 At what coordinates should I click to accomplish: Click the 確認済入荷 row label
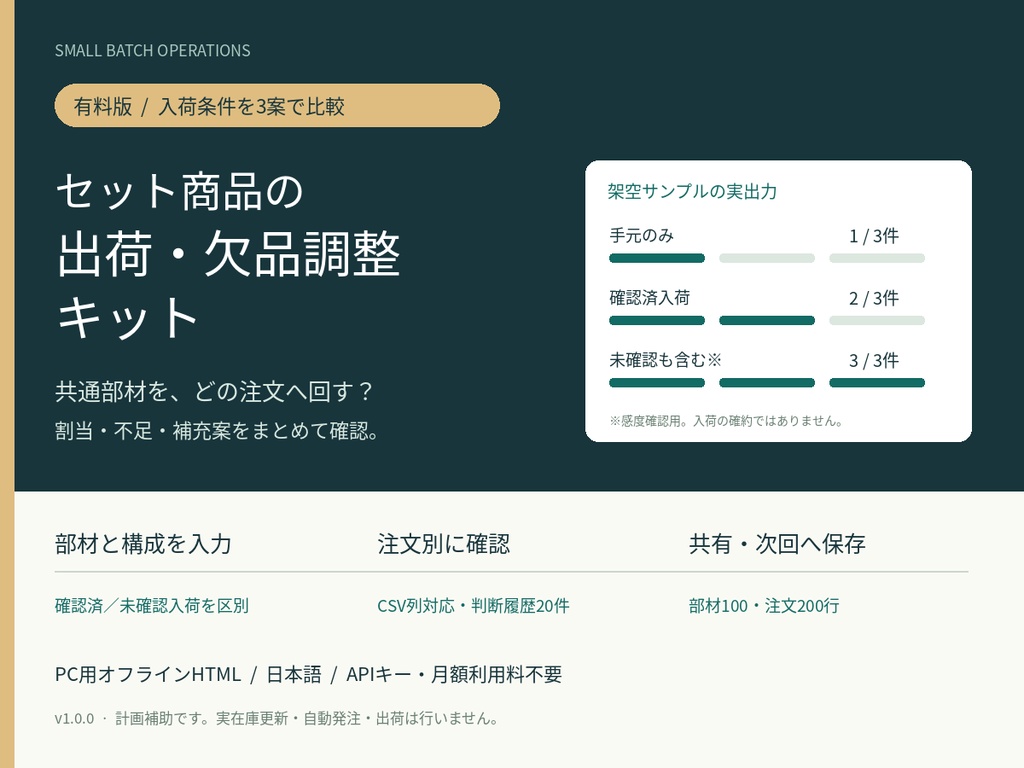pos(650,298)
